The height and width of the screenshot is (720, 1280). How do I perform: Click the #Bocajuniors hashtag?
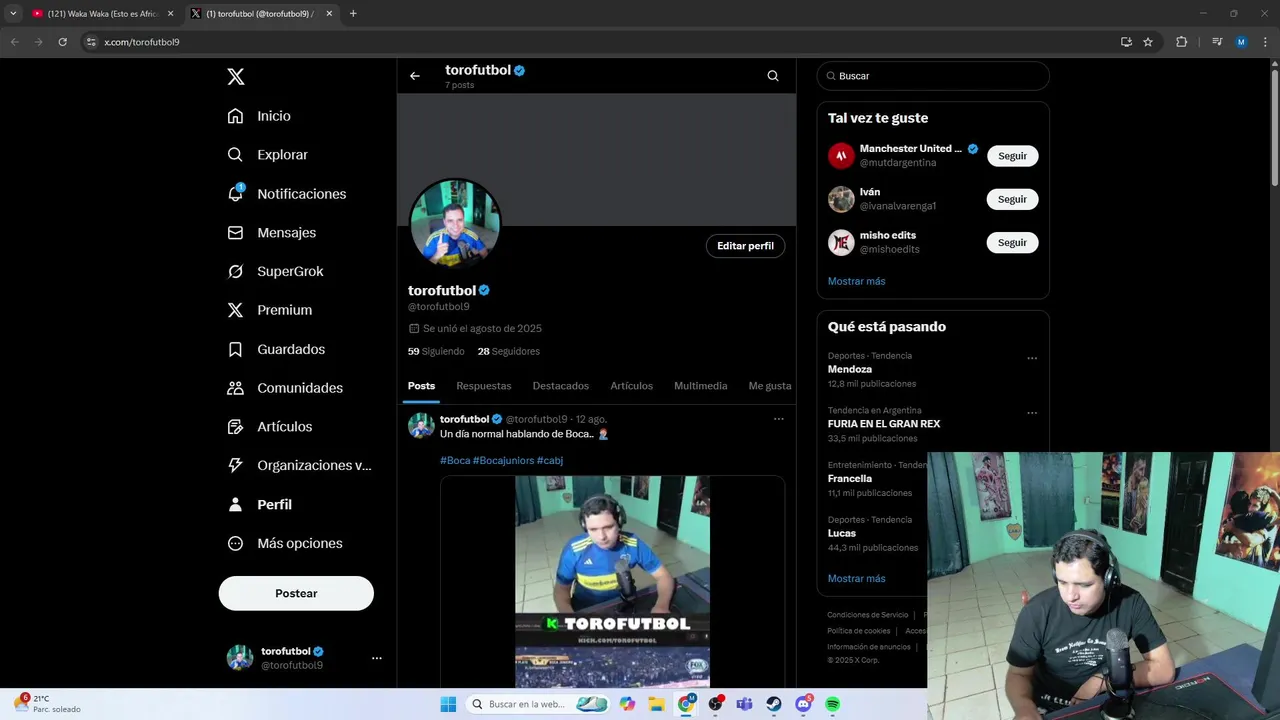click(503, 460)
